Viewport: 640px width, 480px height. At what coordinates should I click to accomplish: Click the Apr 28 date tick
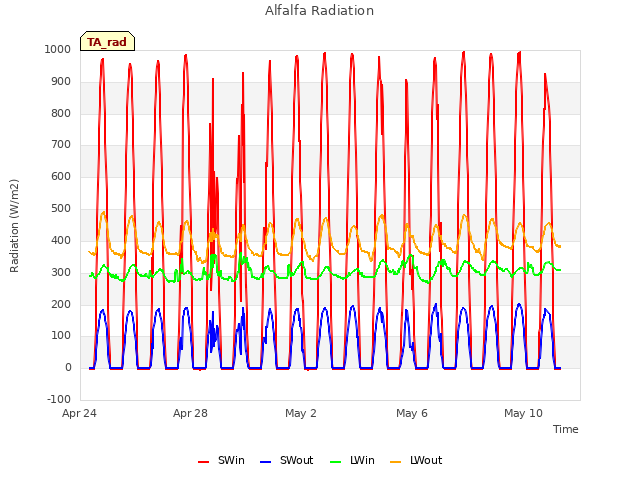point(190,413)
